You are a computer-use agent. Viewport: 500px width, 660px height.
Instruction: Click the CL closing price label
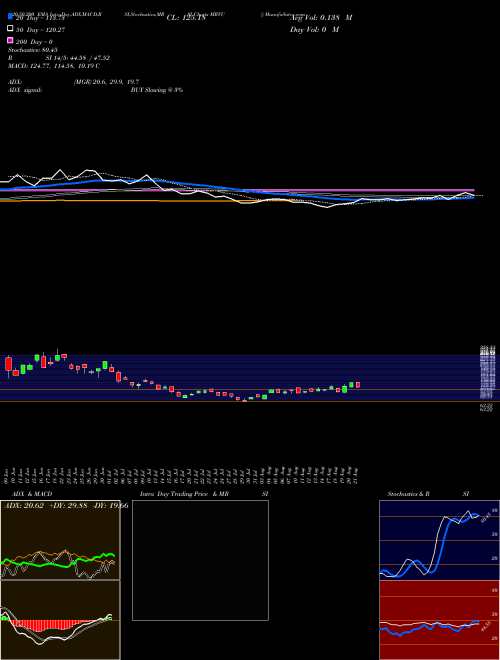(186, 18)
